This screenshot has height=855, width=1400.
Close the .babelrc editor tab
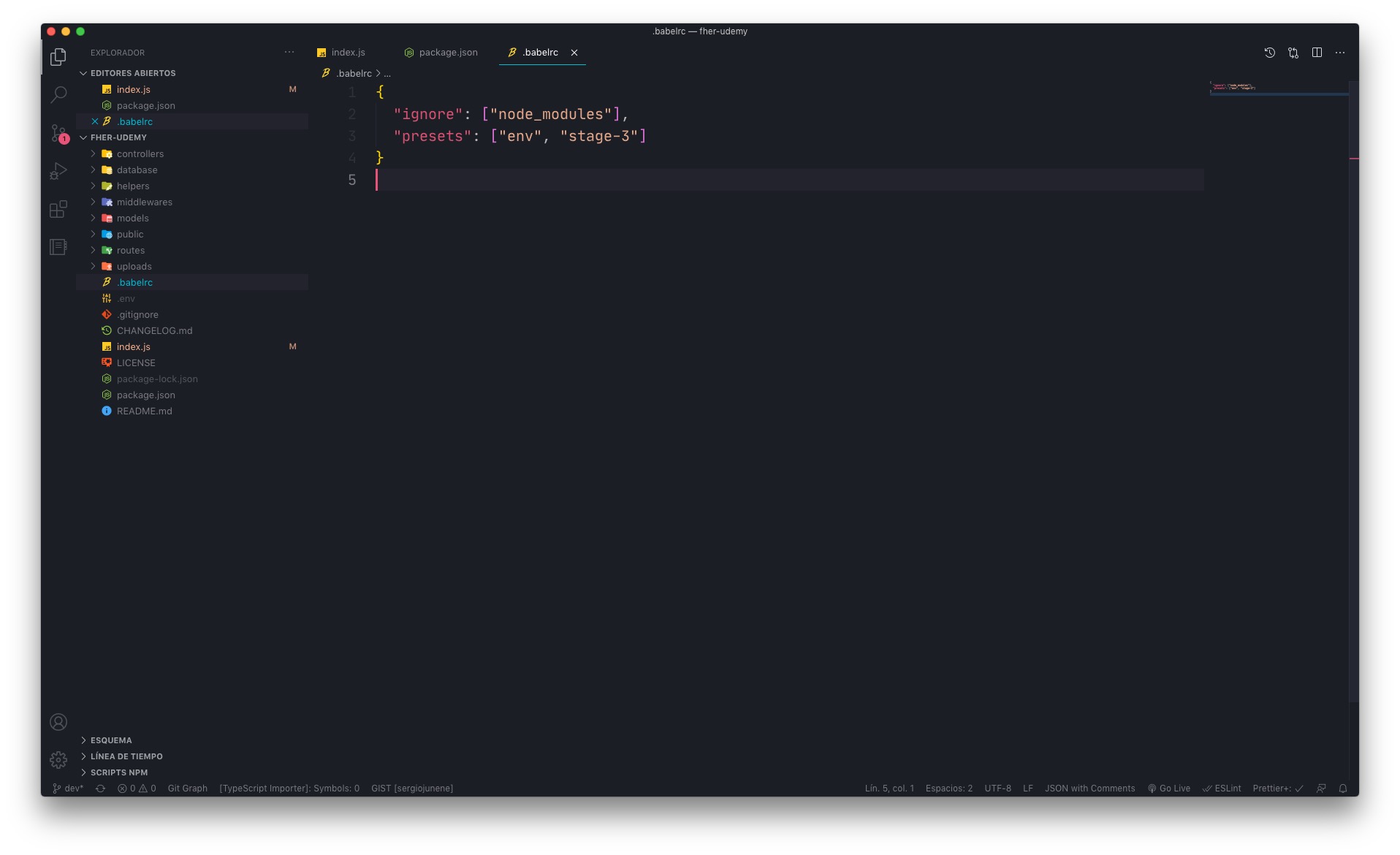[574, 53]
